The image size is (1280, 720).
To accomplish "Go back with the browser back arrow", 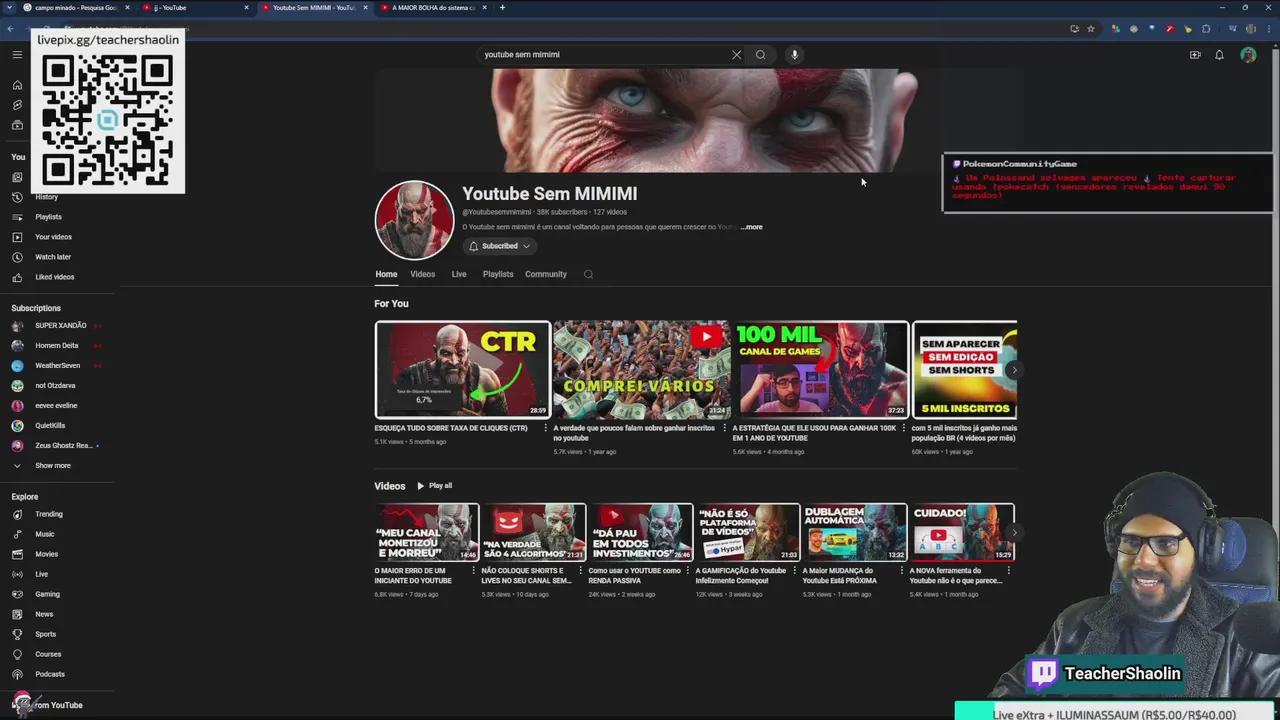I will [x=10, y=29].
